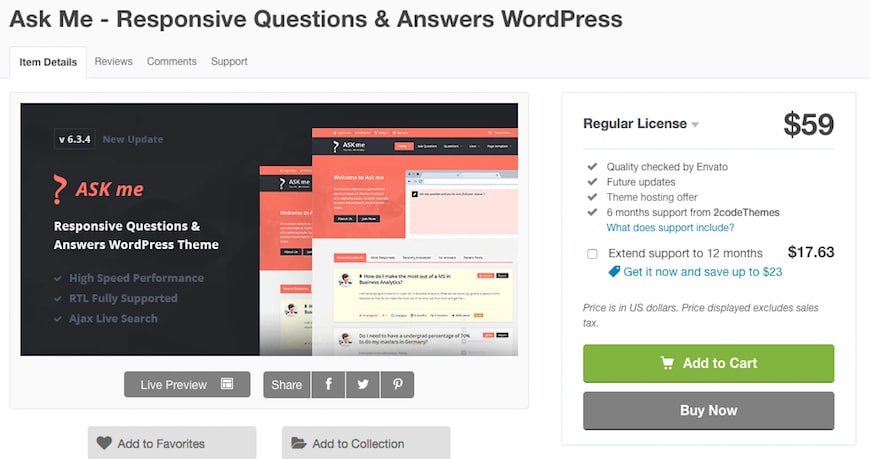
Task: Add the theme to Favorites
Action: click(x=172, y=443)
